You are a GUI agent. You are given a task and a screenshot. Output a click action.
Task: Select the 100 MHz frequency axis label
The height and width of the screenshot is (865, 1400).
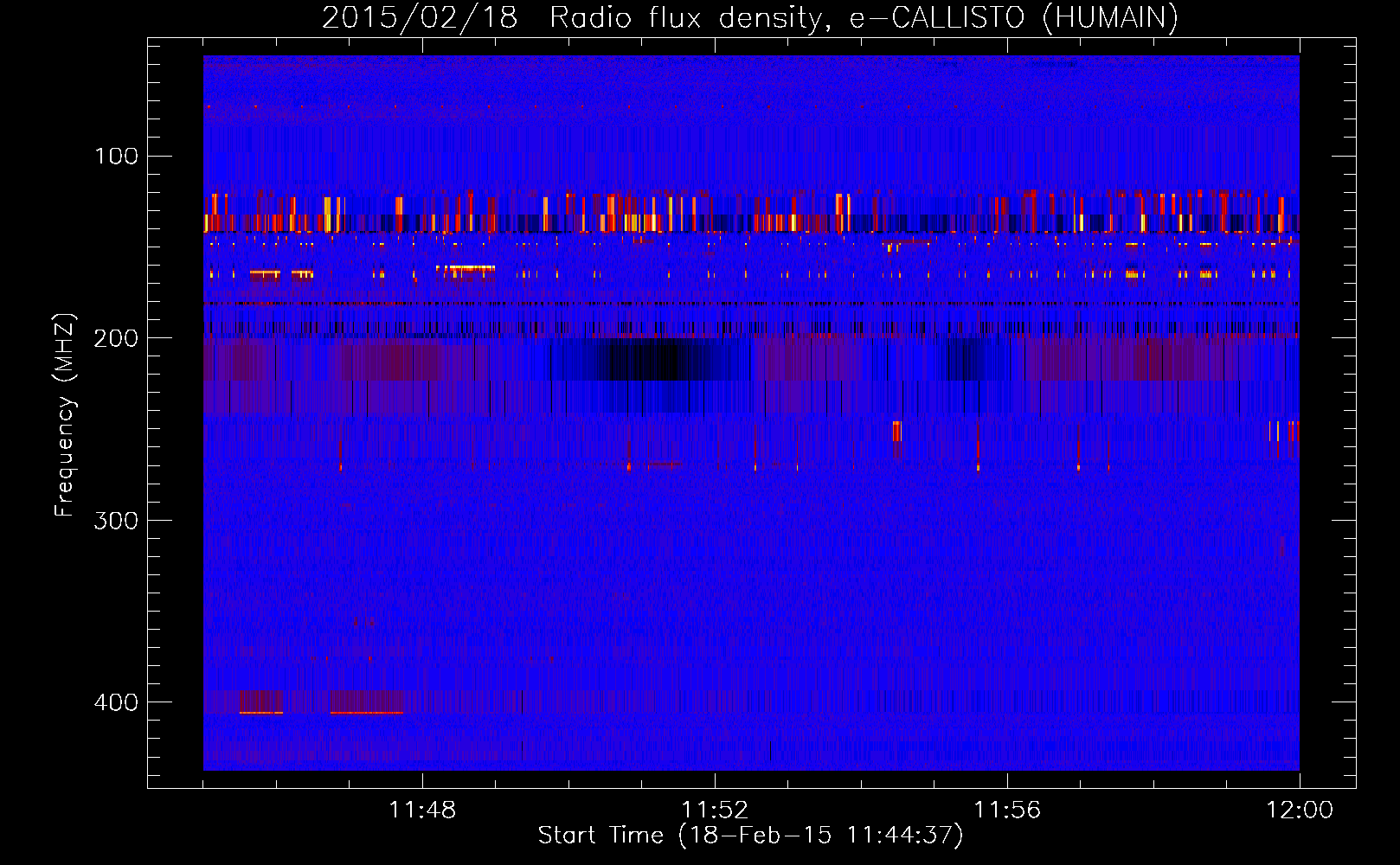tap(117, 157)
